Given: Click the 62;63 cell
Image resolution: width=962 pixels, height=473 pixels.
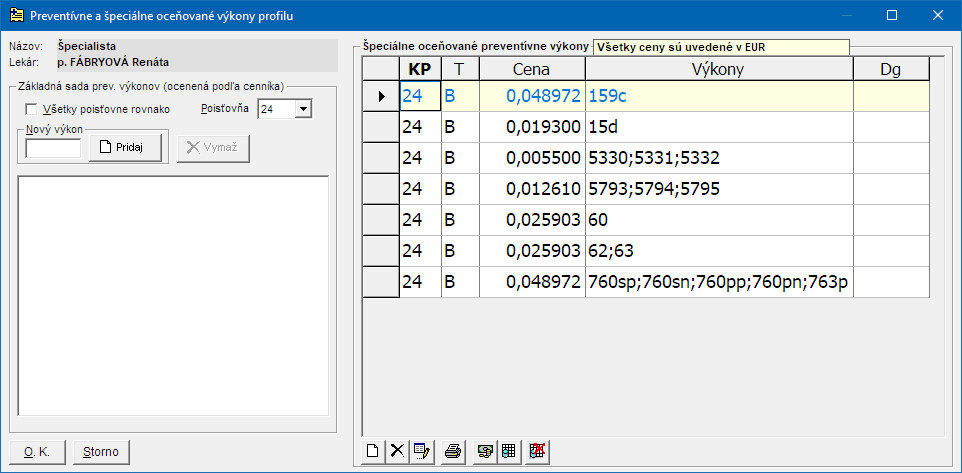Looking at the screenshot, I should pyautogui.click(x=719, y=251).
